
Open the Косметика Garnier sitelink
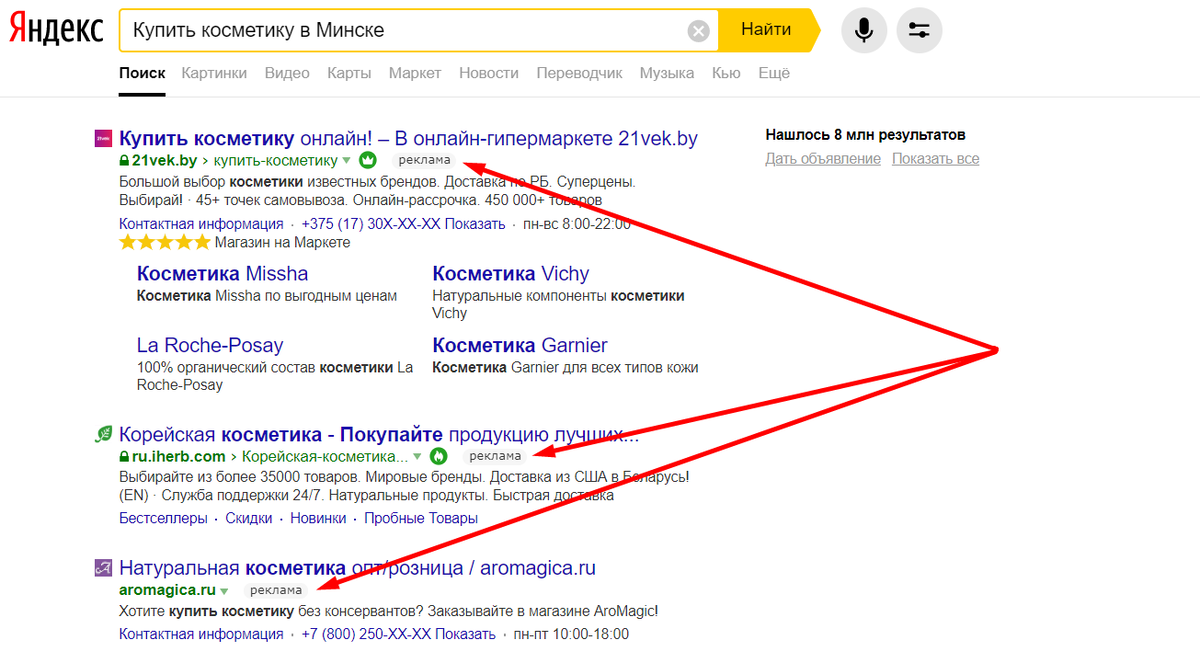pyautogui.click(x=519, y=346)
